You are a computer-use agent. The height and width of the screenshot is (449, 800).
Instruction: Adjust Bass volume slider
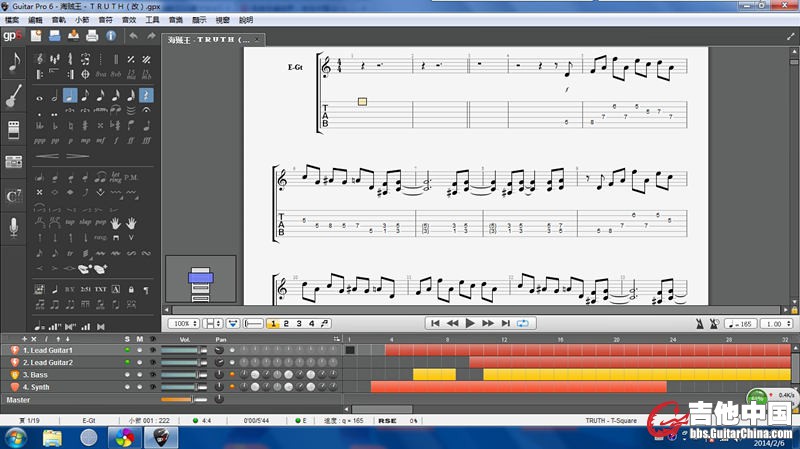tap(184, 375)
